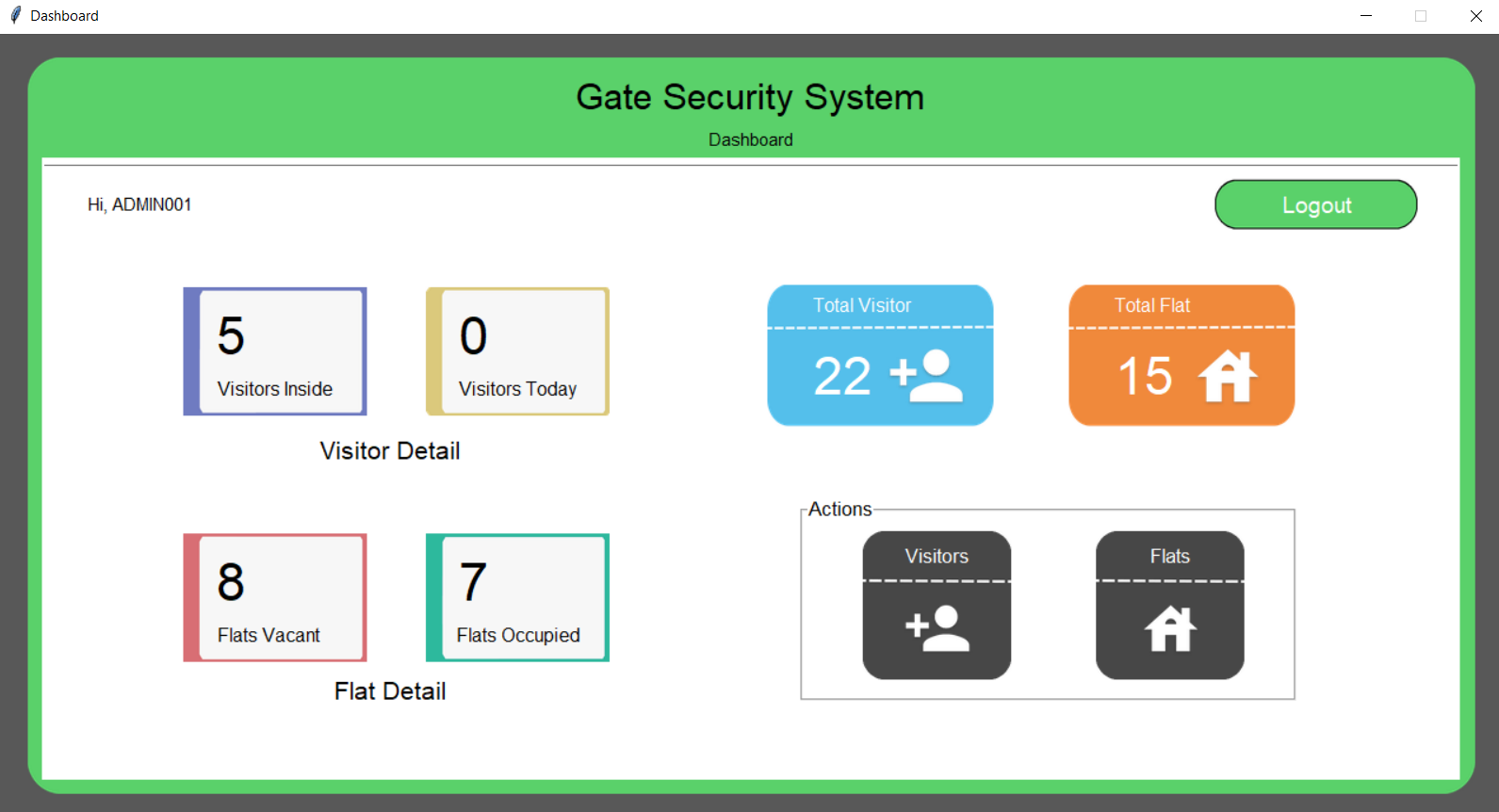Click the number 22 in the visitor card
1499x812 pixels.
click(841, 376)
